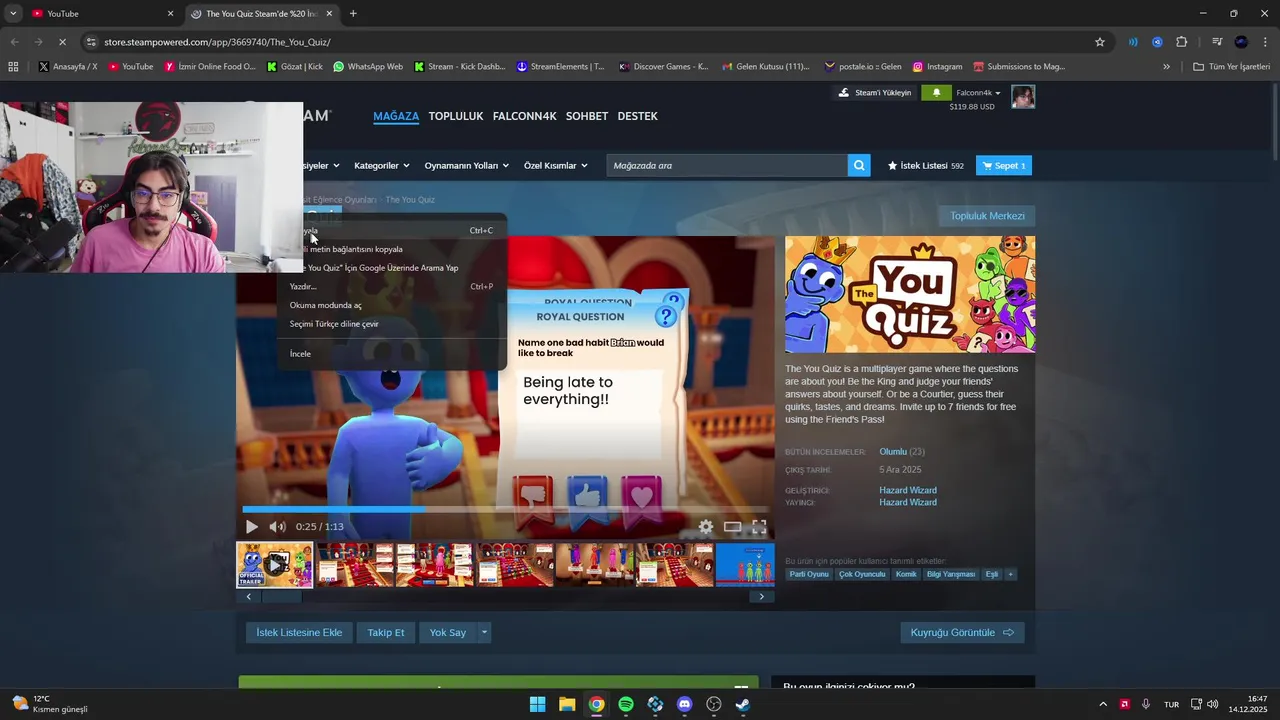The image size is (1280, 720).
Task: Open Steam from the taskbar
Action: pyautogui.click(x=743, y=704)
